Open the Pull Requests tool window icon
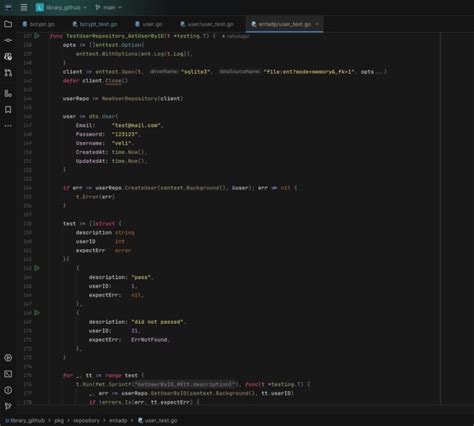This screenshot has height=426, width=474. 8,73
